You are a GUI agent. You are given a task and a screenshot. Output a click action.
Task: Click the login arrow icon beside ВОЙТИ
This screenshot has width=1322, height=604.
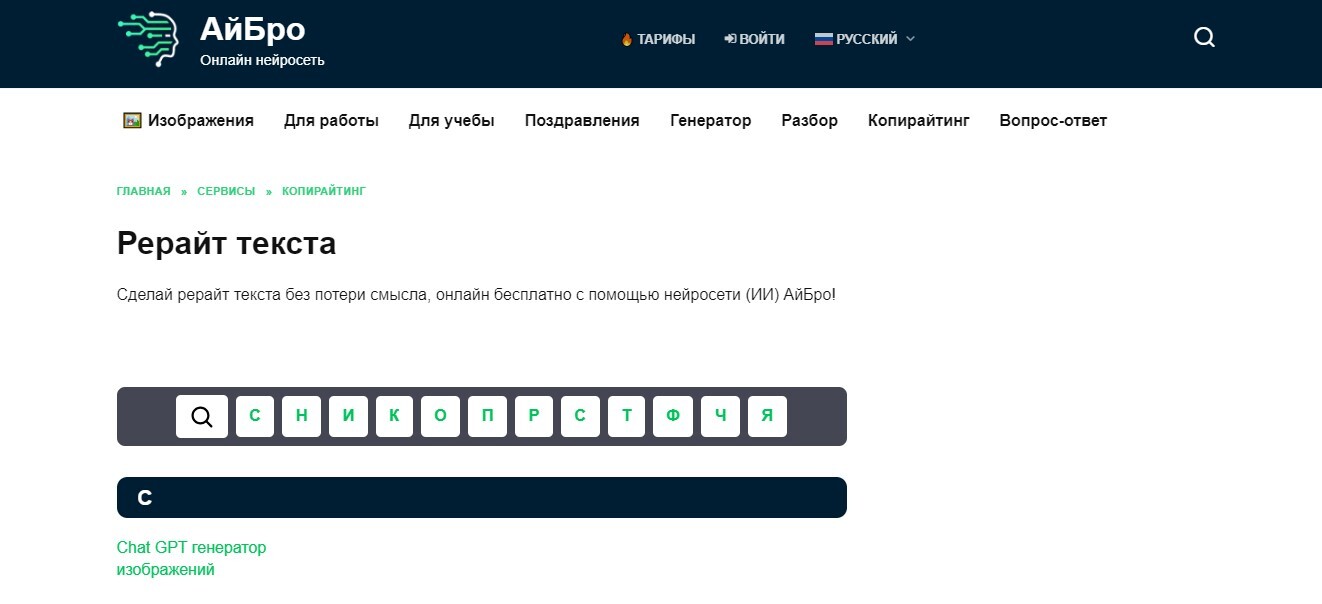(x=731, y=39)
